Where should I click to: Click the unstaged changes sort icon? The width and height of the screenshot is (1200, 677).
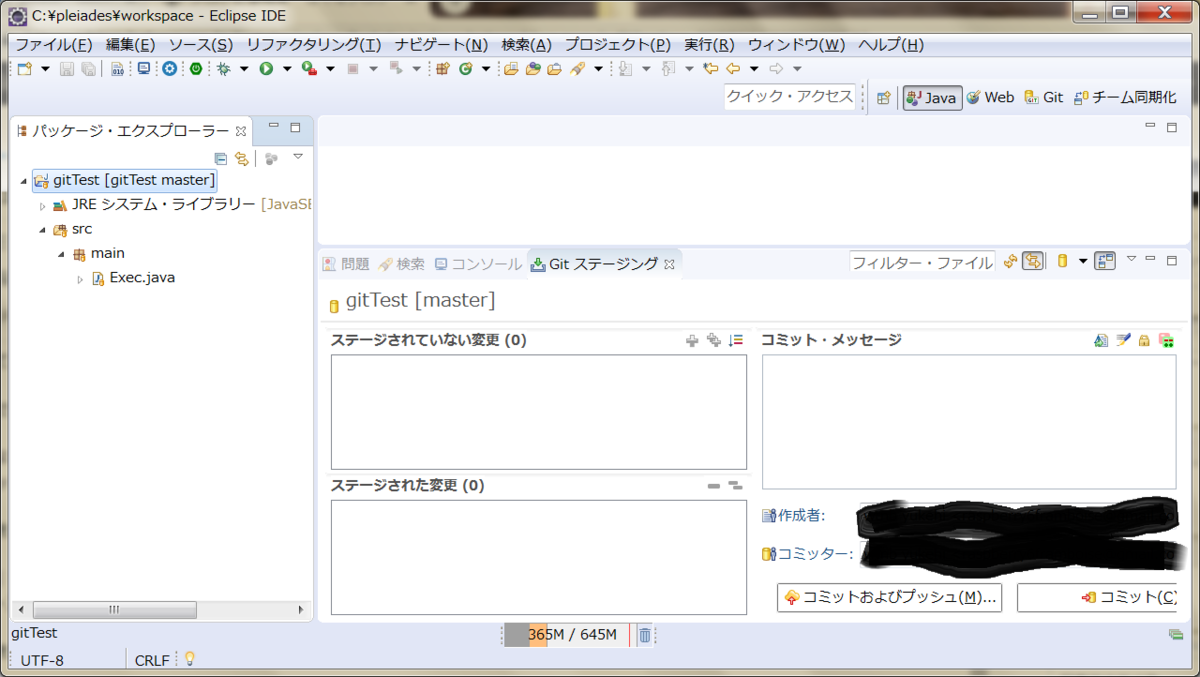[737, 341]
